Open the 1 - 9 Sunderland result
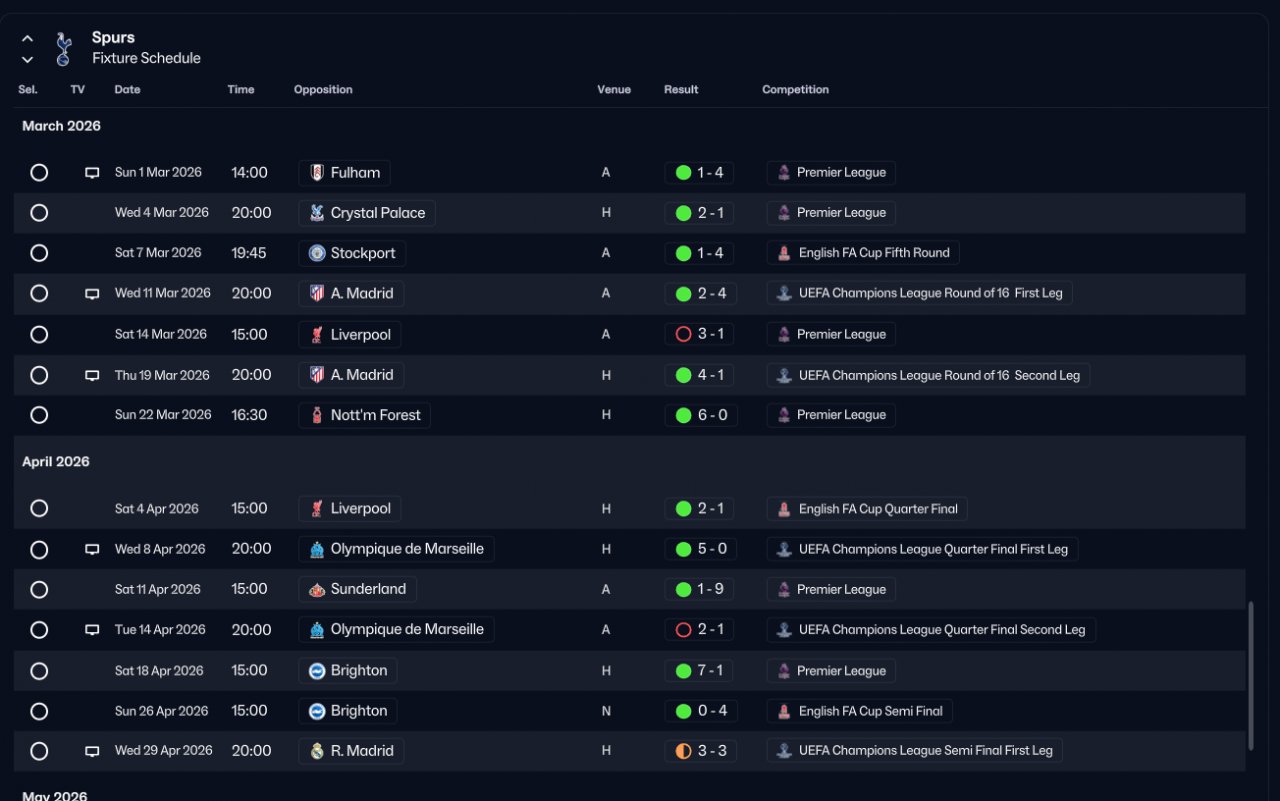The width and height of the screenshot is (1280, 801). [700, 590]
